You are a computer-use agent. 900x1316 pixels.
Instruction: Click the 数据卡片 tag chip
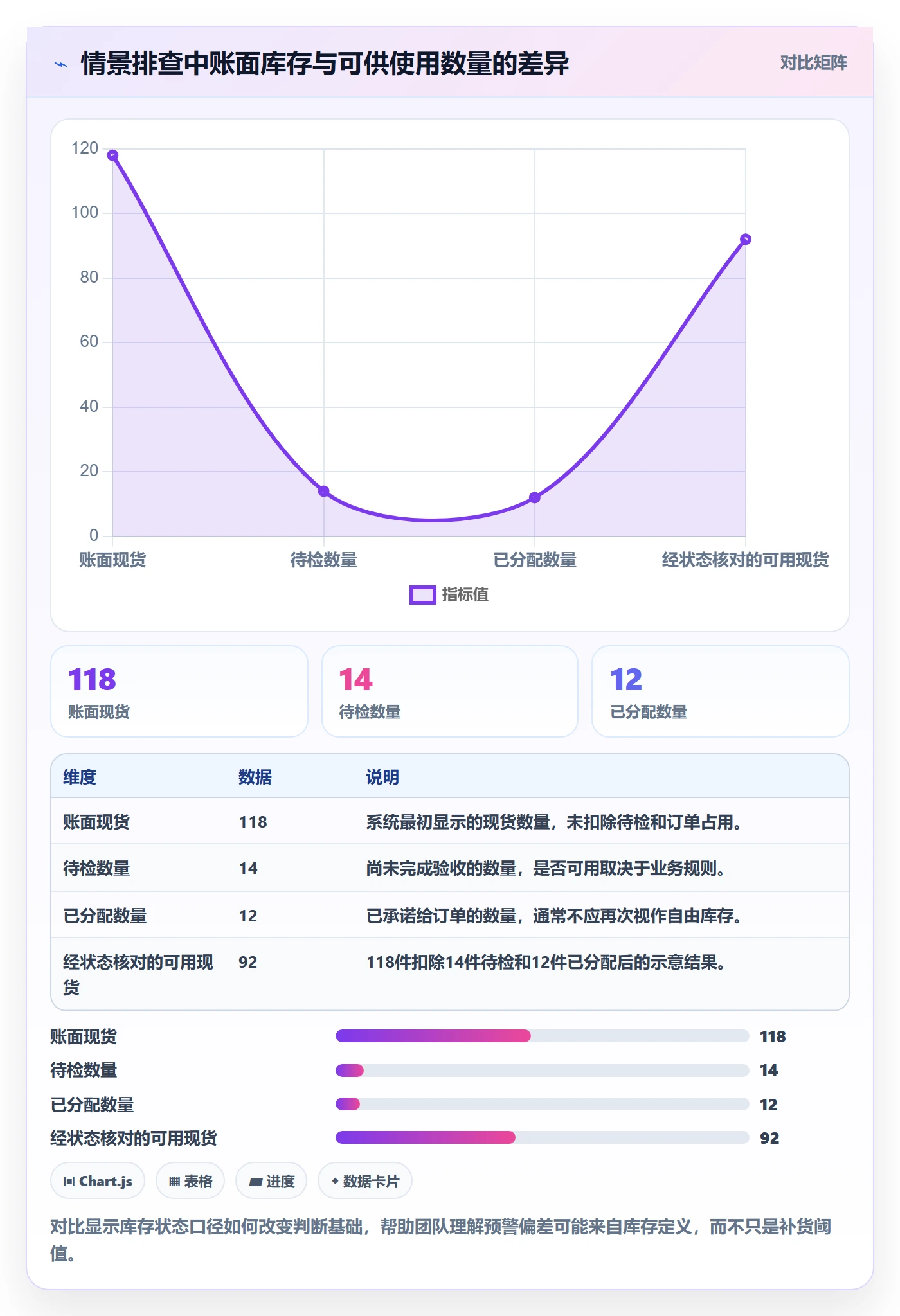tap(365, 1181)
